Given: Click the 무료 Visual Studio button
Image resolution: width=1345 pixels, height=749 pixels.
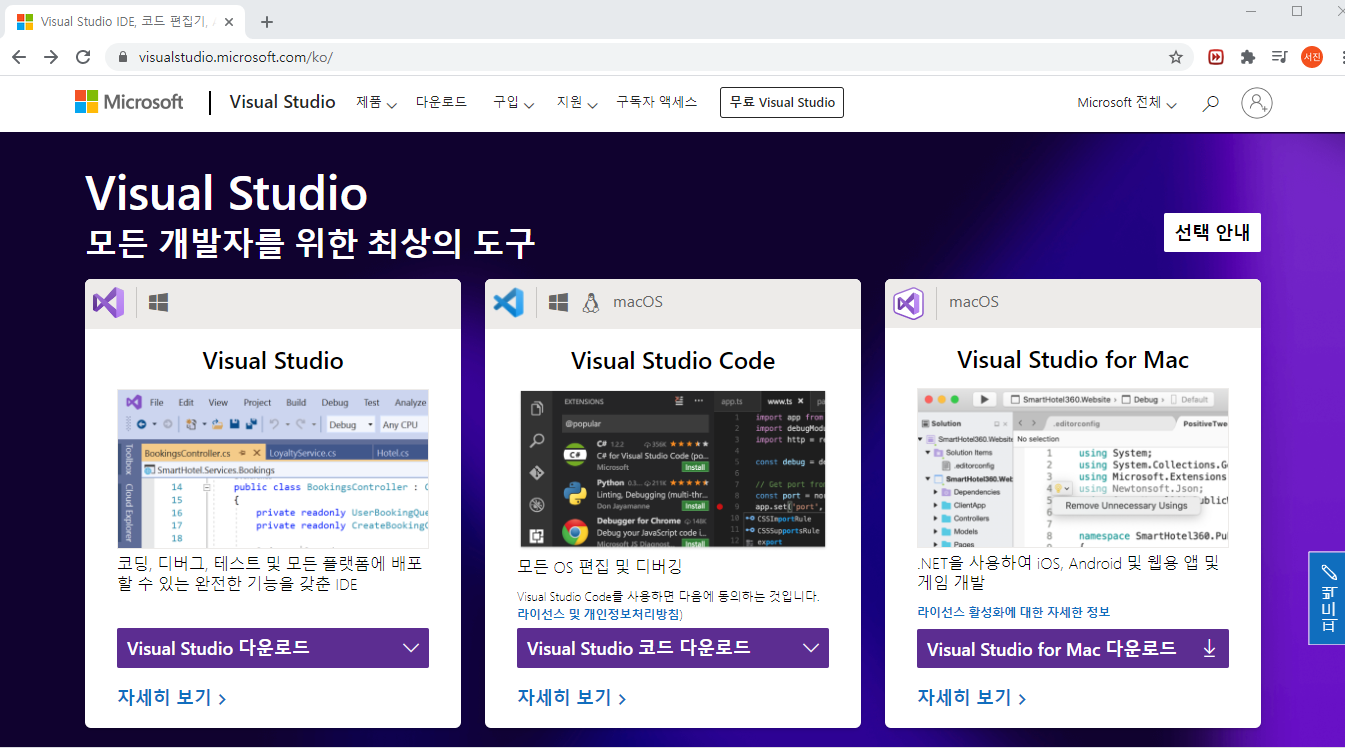Looking at the screenshot, I should pyautogui.click(x=782, y=102).
